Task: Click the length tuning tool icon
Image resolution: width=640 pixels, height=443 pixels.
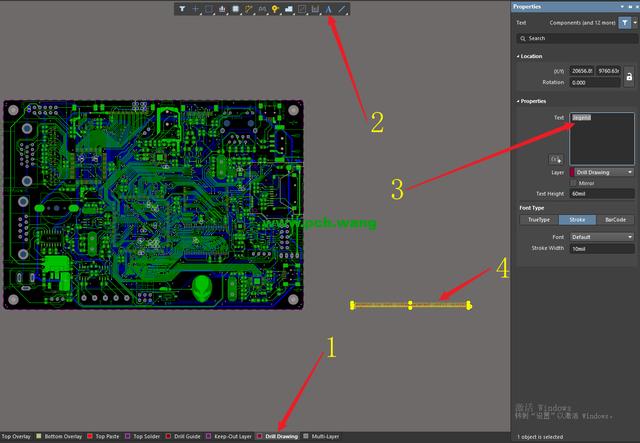Action: coord(262,9)
